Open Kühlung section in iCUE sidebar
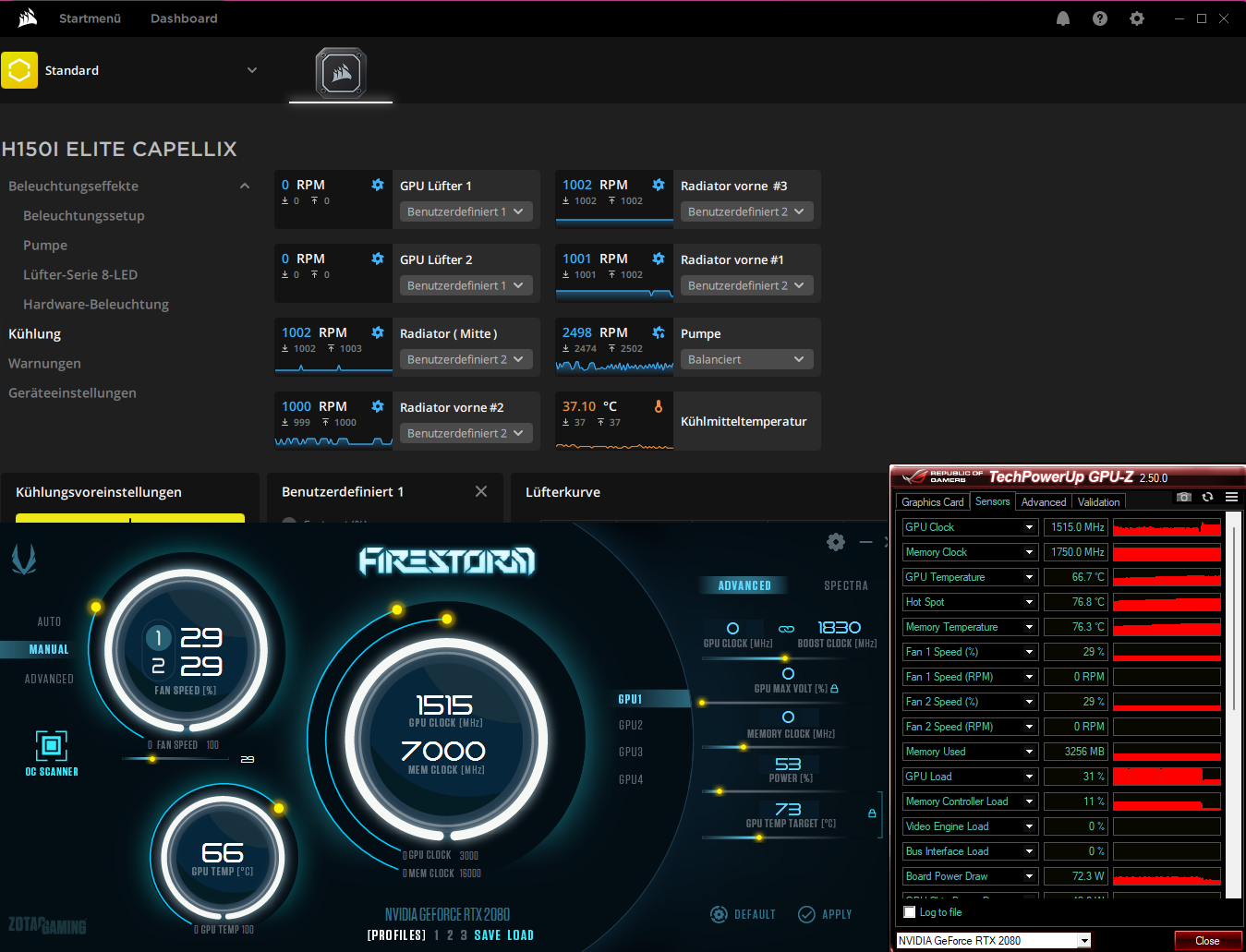 [x=35, y=333]
